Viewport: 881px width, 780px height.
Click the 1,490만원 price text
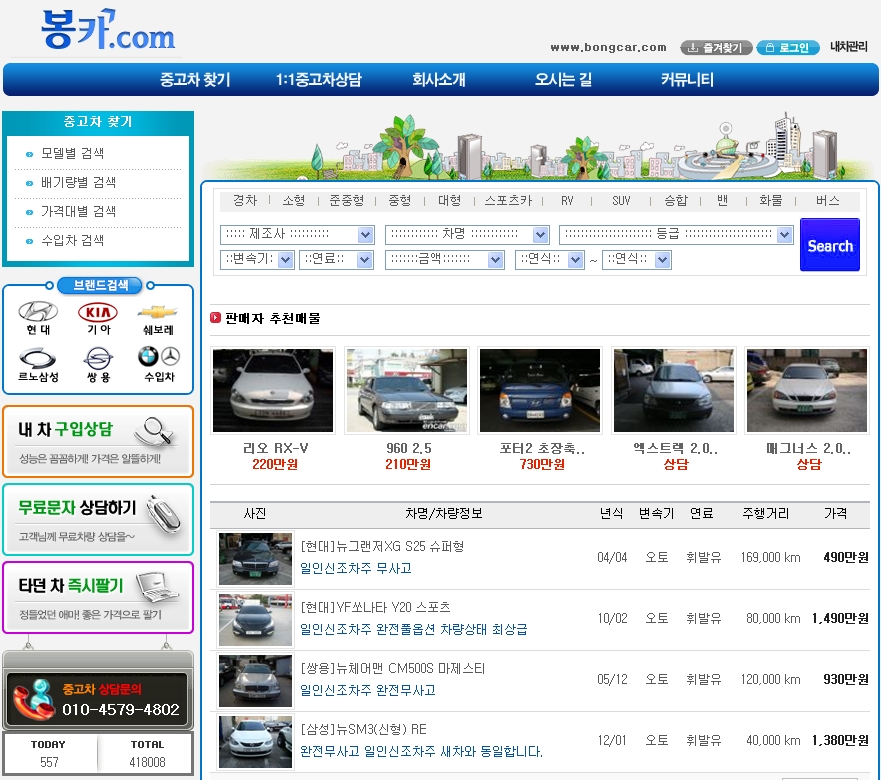(840, 619)
